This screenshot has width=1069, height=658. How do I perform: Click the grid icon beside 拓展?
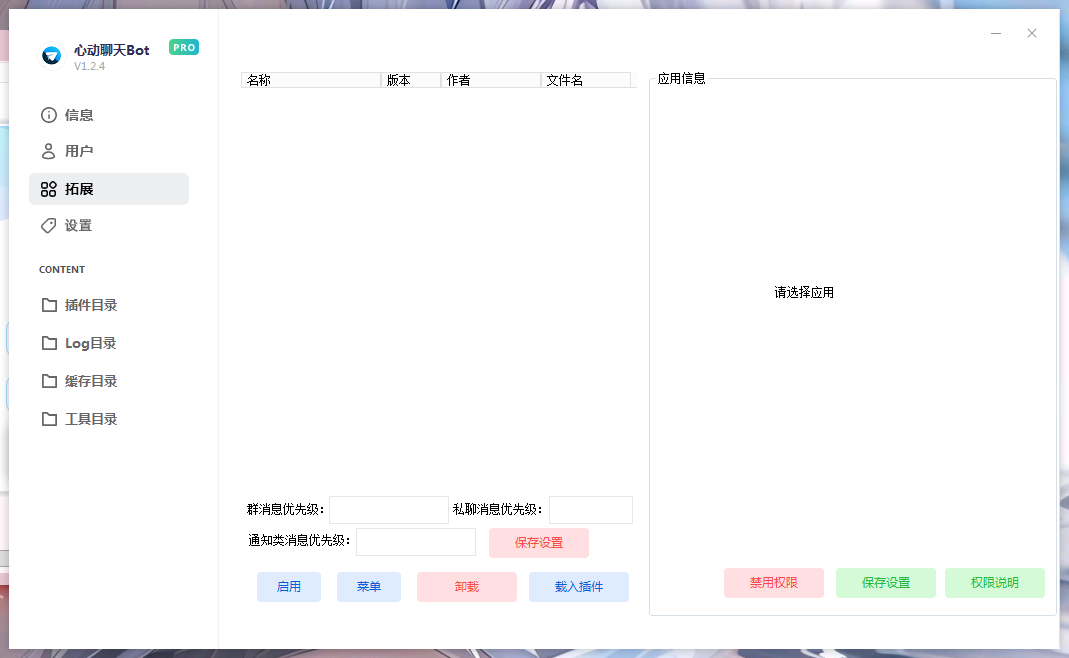48,189
